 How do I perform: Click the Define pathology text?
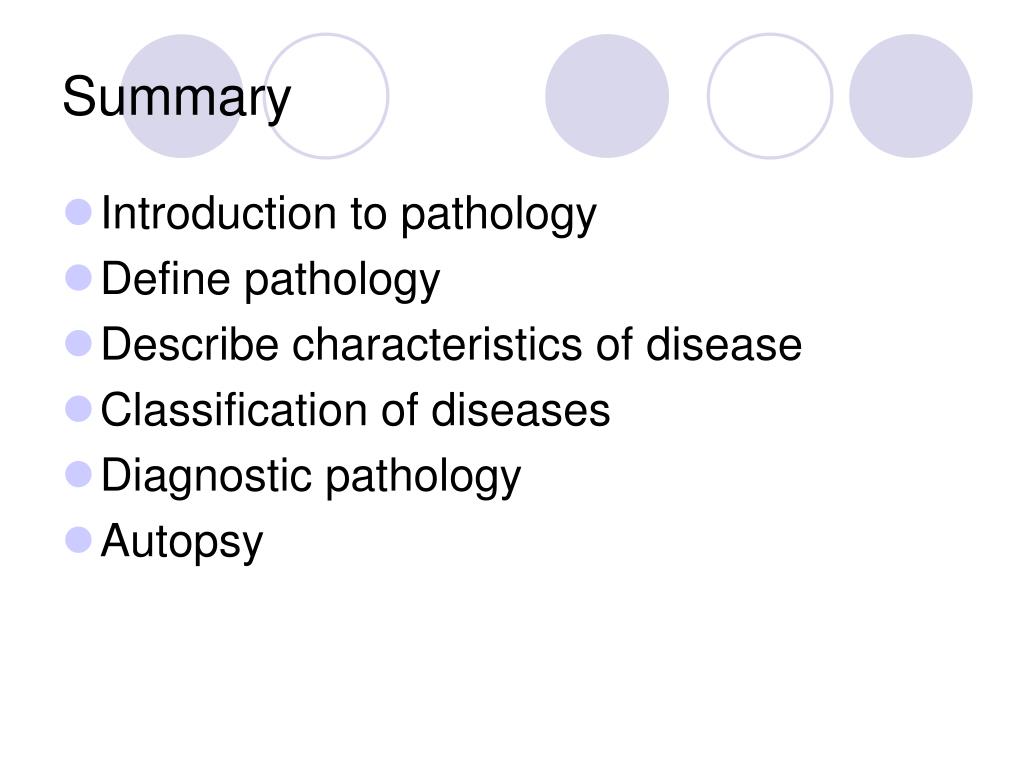pos(270,280)
